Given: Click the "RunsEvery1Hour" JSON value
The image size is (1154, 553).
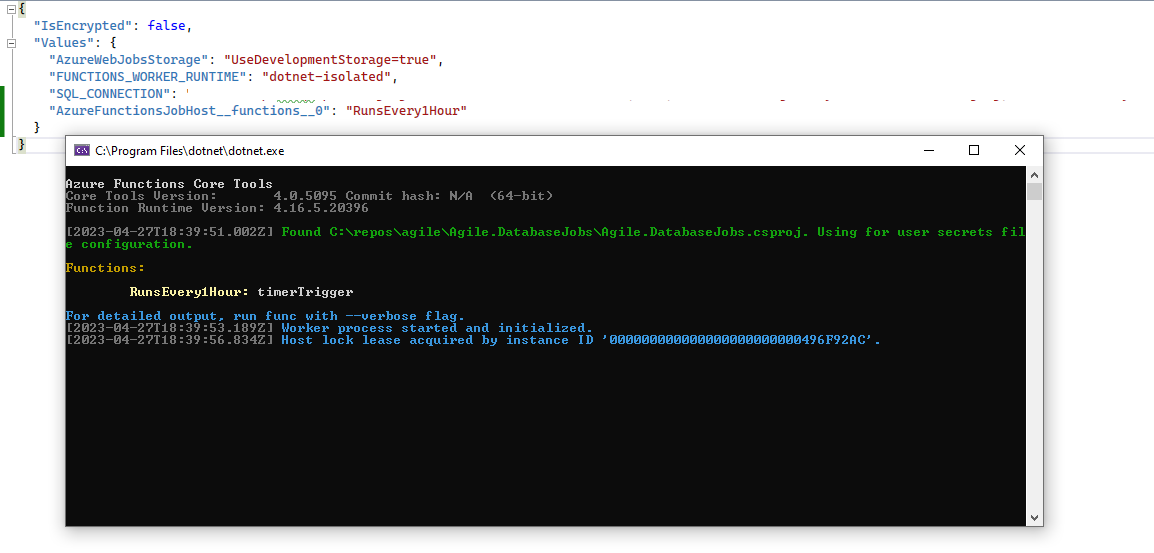Looking at the screenshot, I should pyautogui.click(x=406, y=110).
